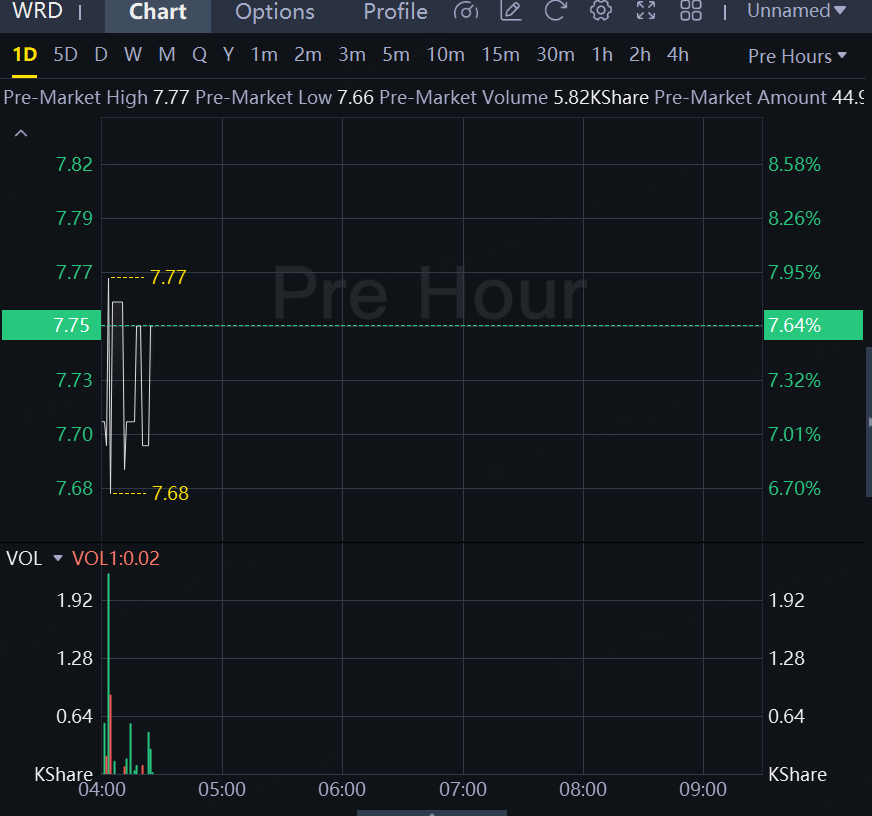Open the Options tab
This screenshot has width=872, height=816.
(275, 12)
